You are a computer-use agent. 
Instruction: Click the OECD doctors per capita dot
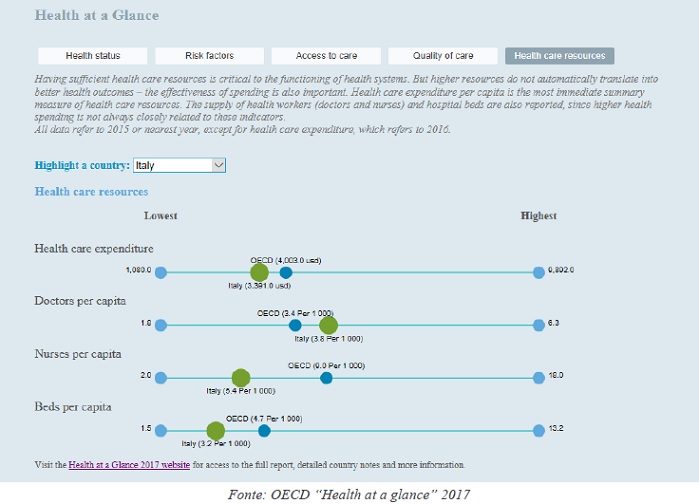[295, 325]
